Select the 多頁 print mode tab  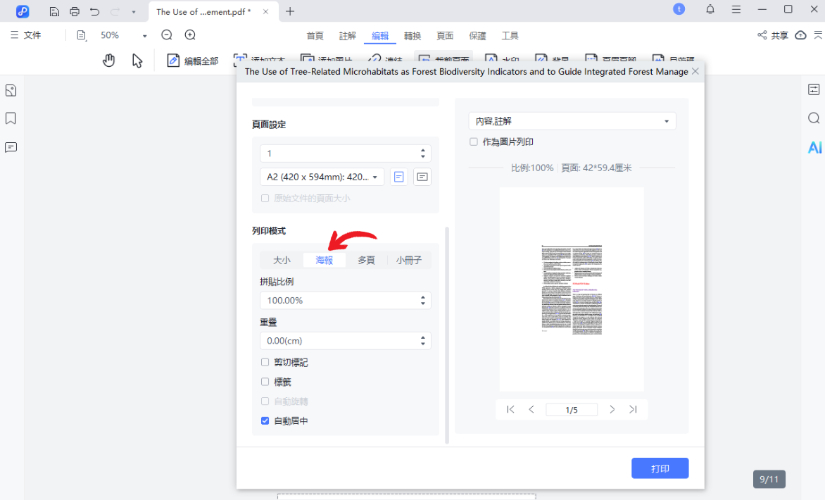point(366,260)
